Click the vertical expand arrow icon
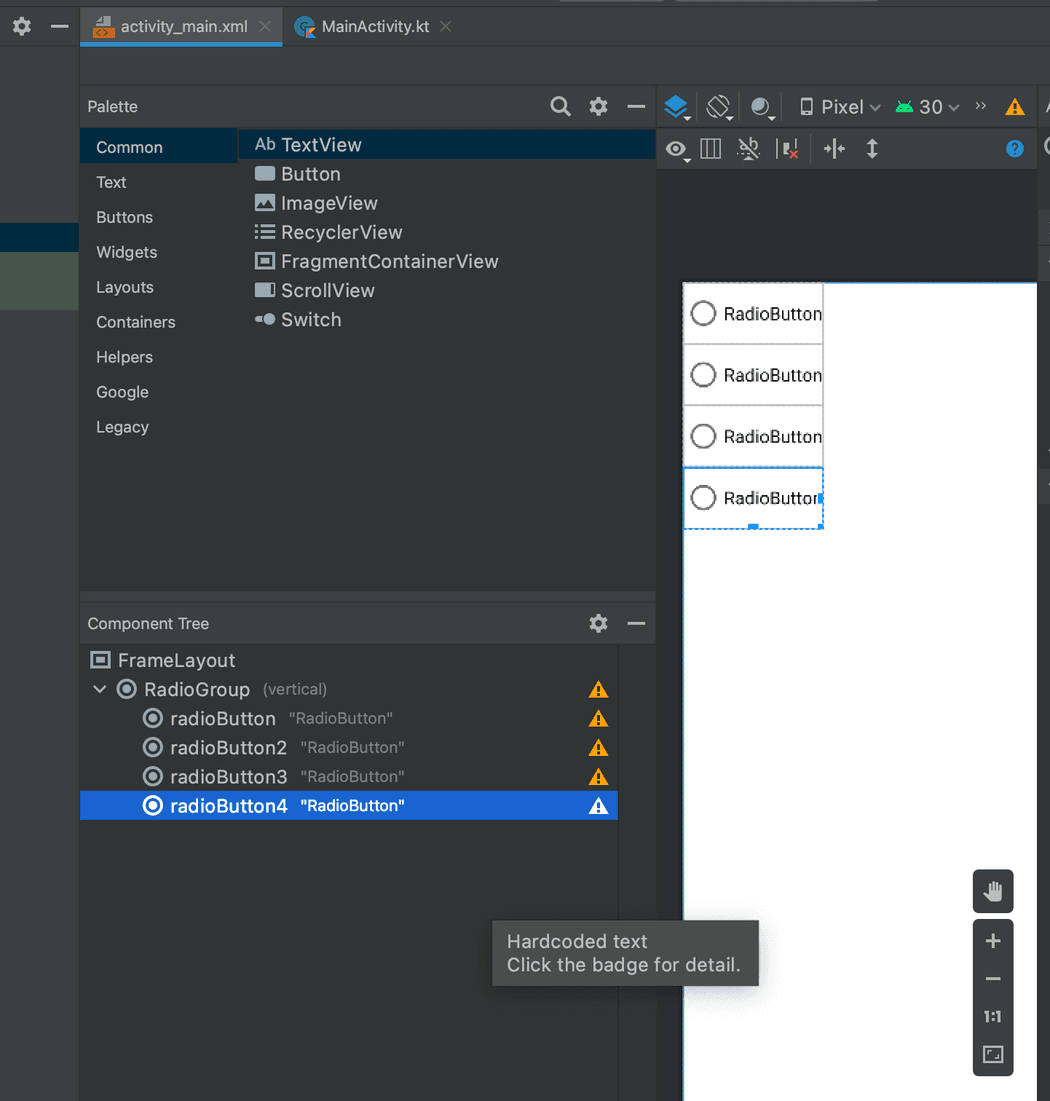Viewport: 1050px width, 1101px height. 872,149
